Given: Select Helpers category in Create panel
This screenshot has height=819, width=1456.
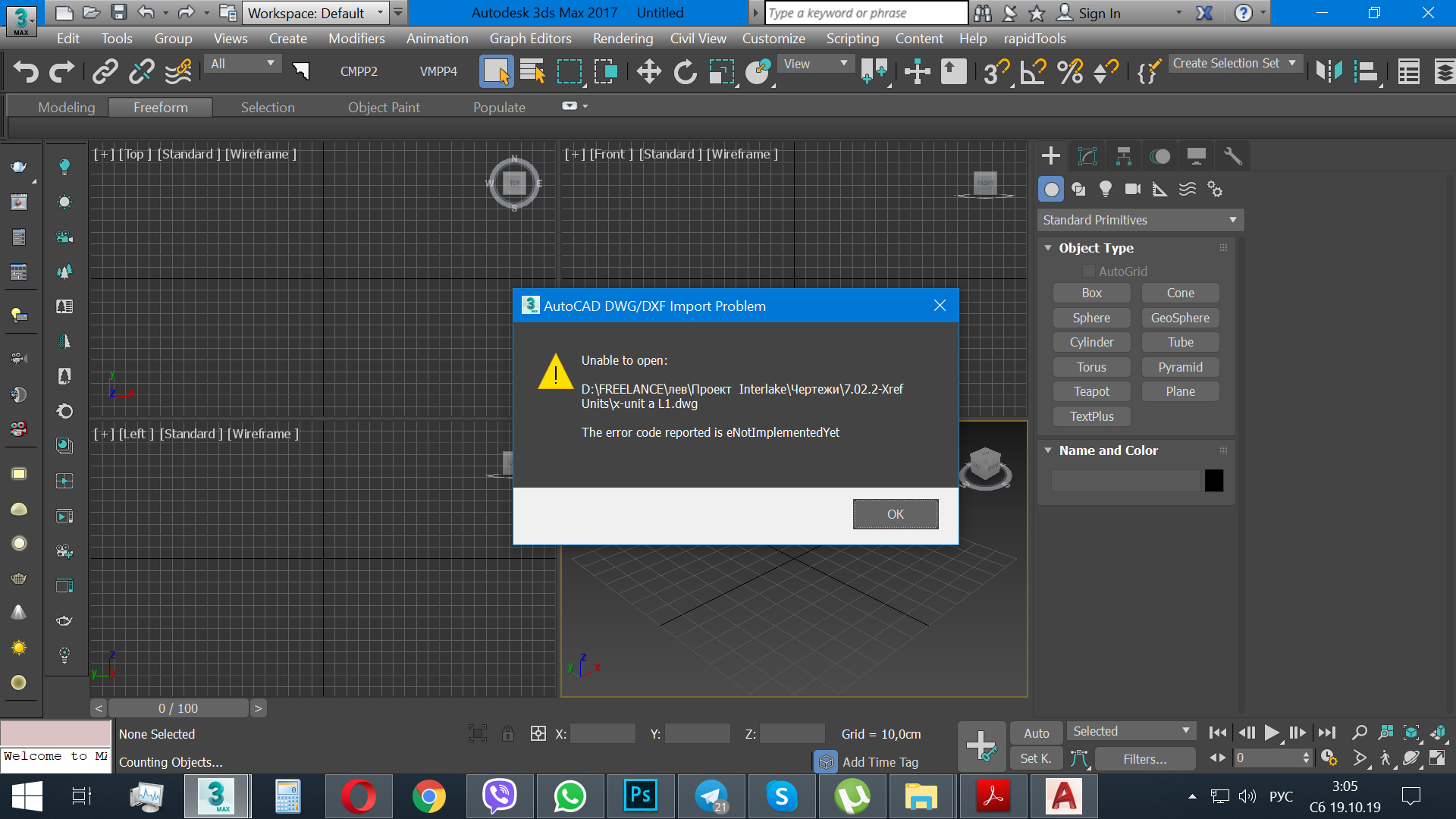Looking at the screenshot, I should pos(1160,190).
